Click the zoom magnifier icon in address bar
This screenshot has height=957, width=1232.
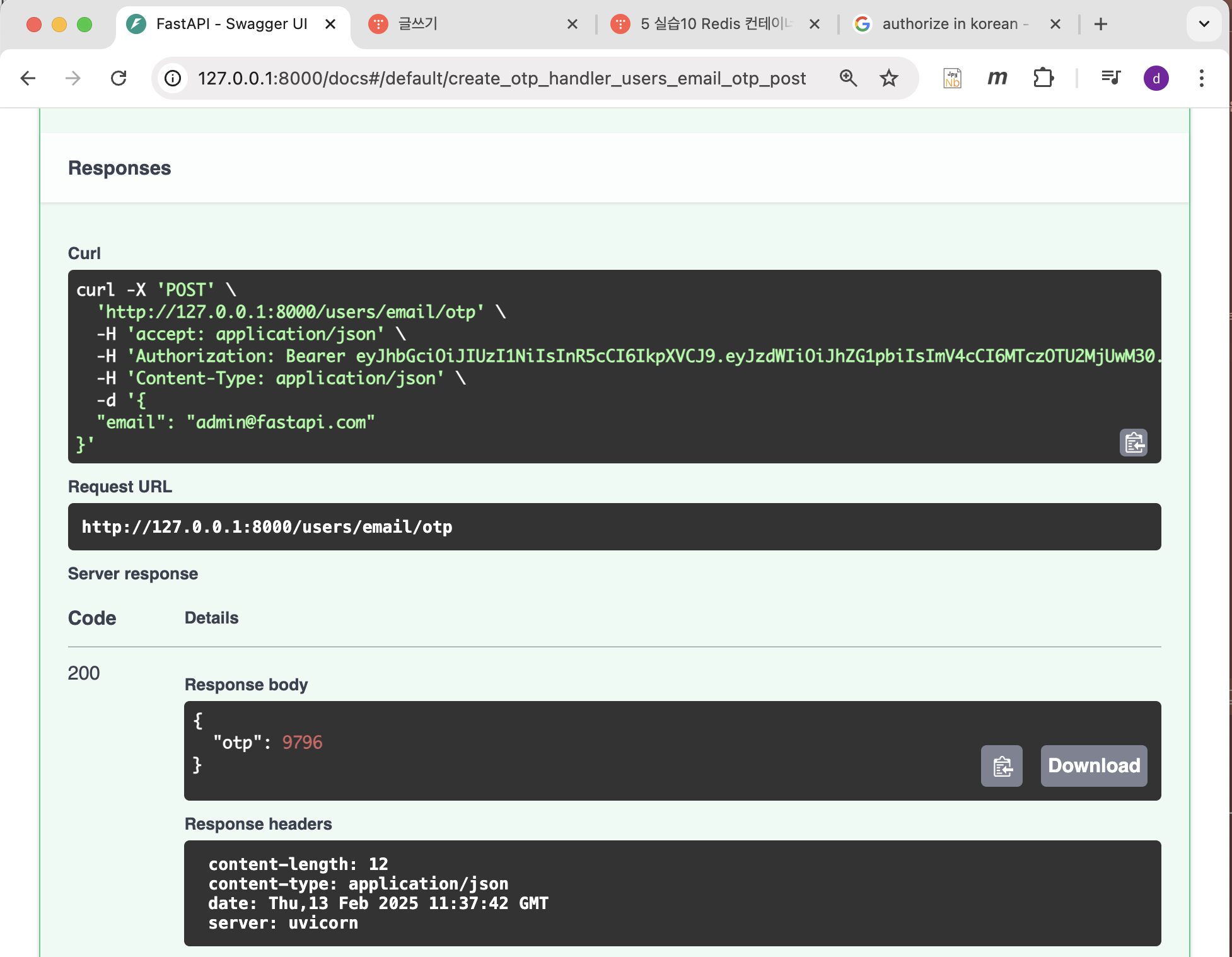(x=848, y=78)
